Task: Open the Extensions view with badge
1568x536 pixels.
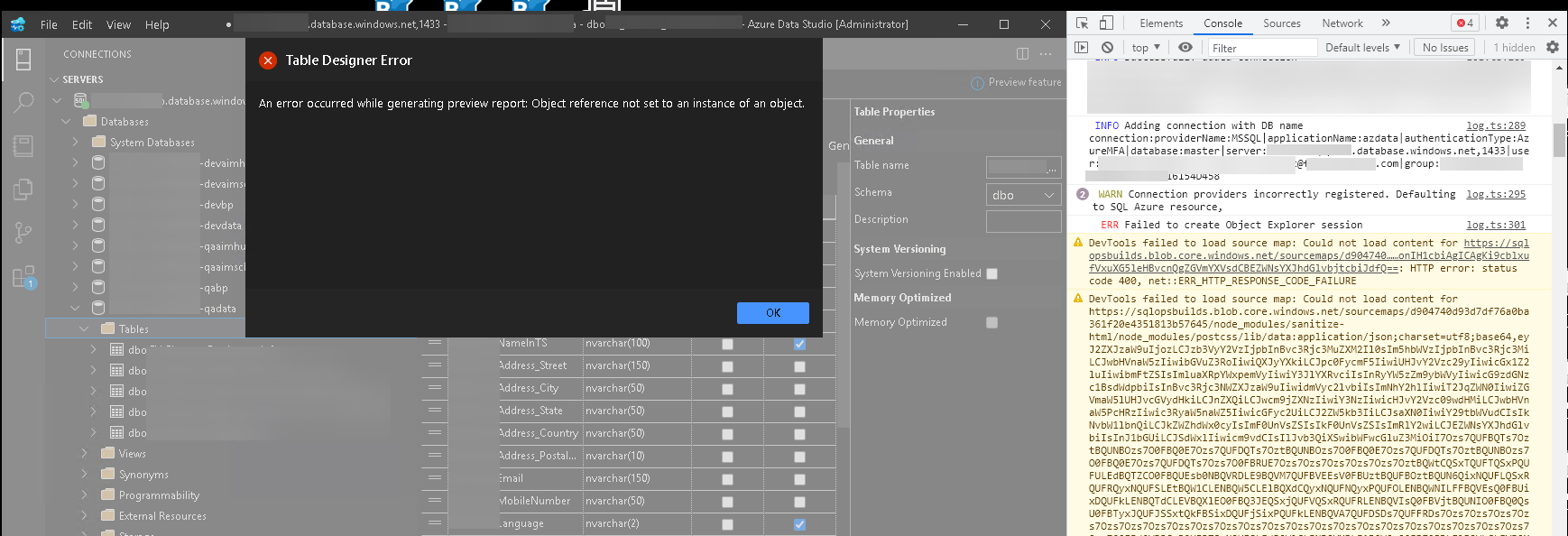Action: 23,276
